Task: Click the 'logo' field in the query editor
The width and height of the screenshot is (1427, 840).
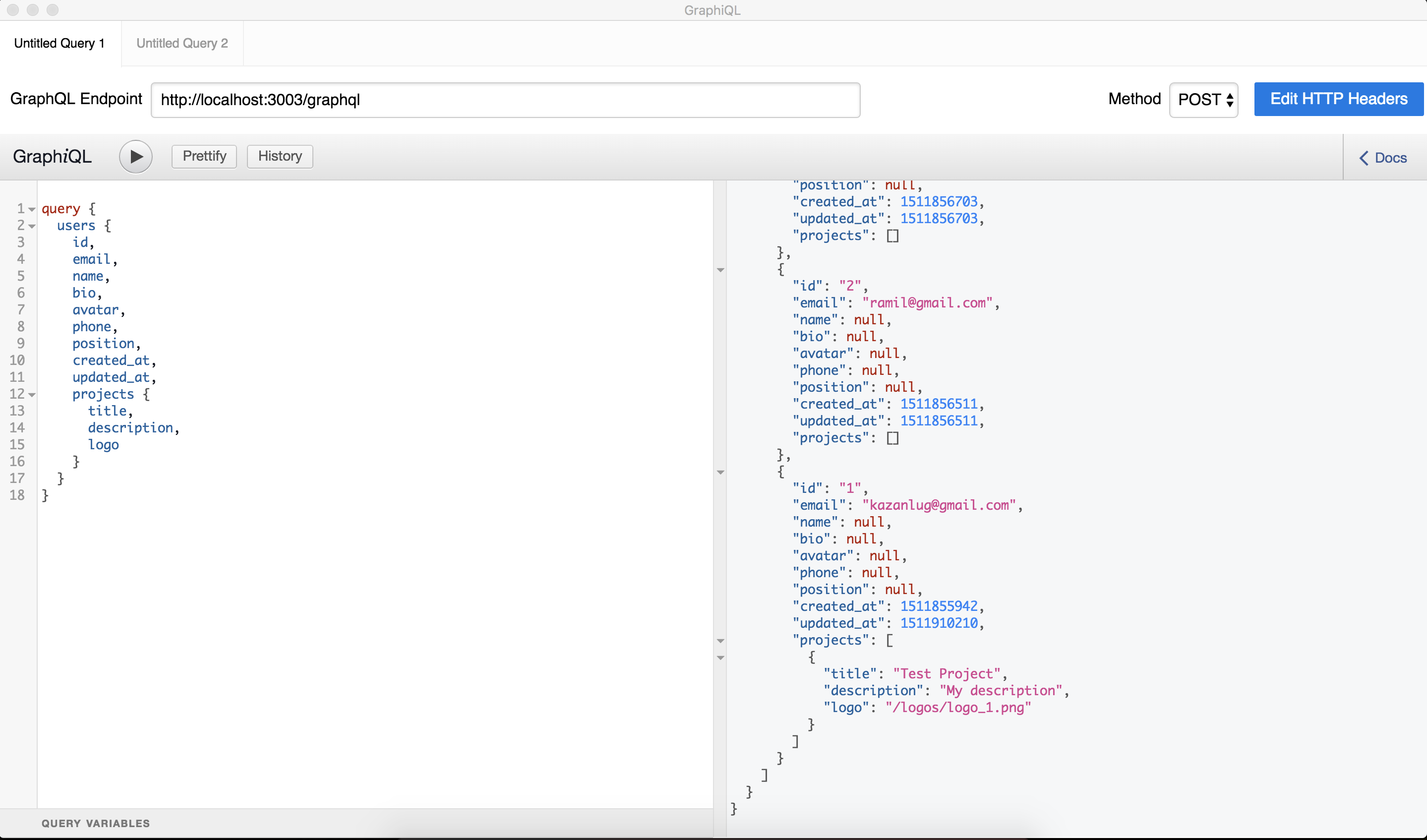Action: pyautogui.click(x=103, y=445)
